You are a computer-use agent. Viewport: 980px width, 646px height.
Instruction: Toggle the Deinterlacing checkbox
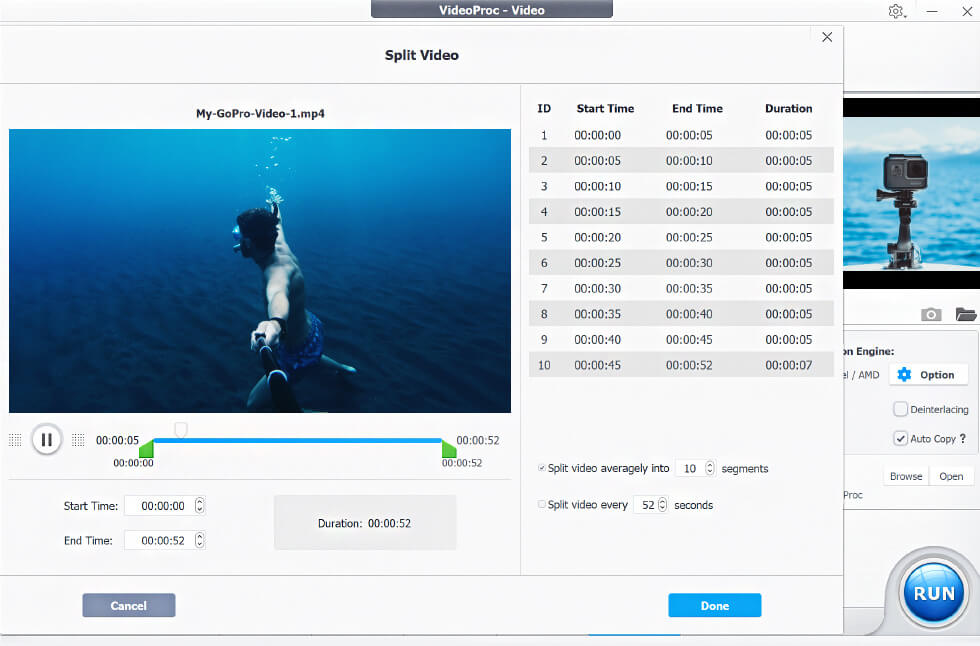900,409
